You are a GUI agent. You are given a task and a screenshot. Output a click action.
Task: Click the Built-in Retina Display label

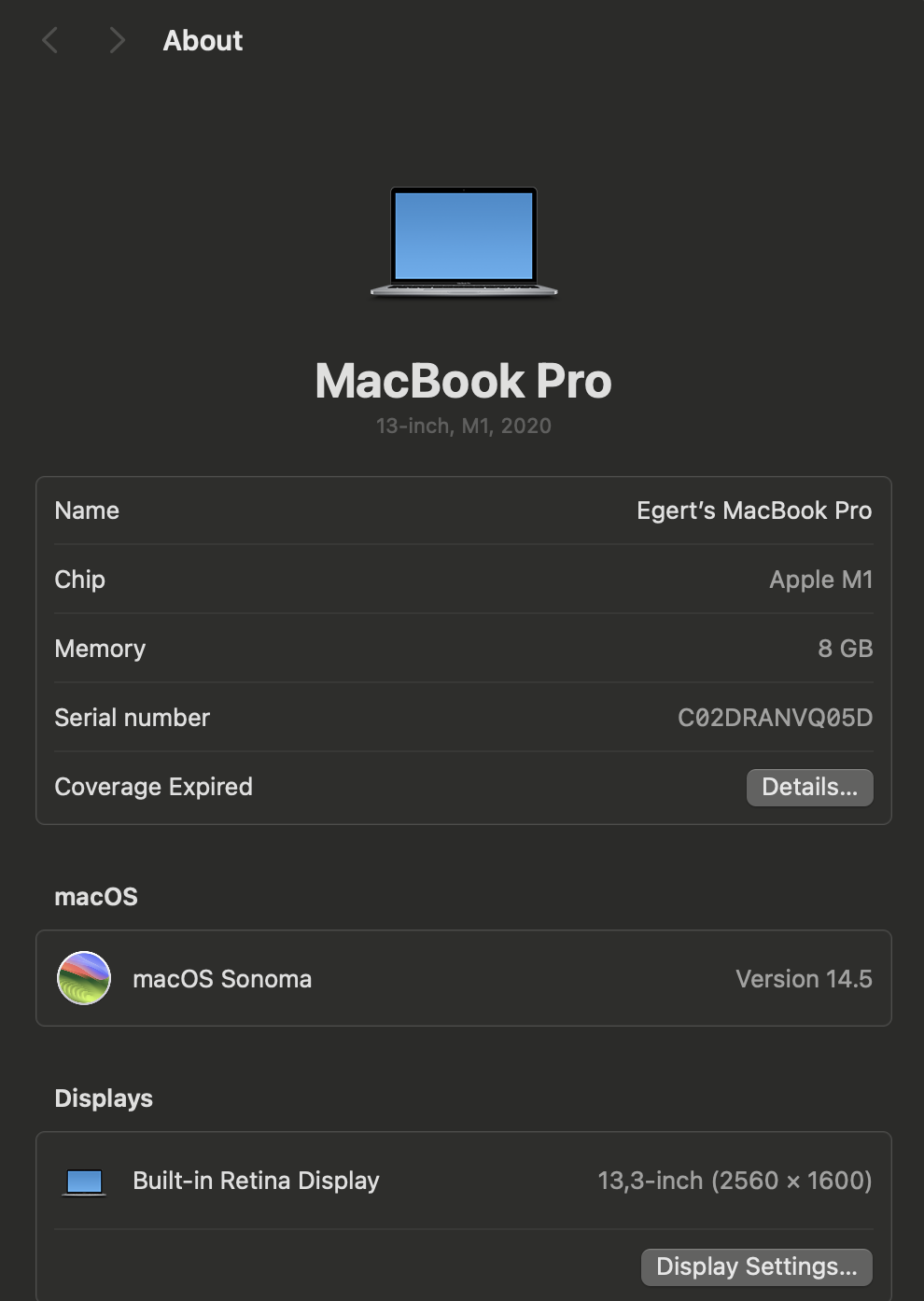point(256,1181)
